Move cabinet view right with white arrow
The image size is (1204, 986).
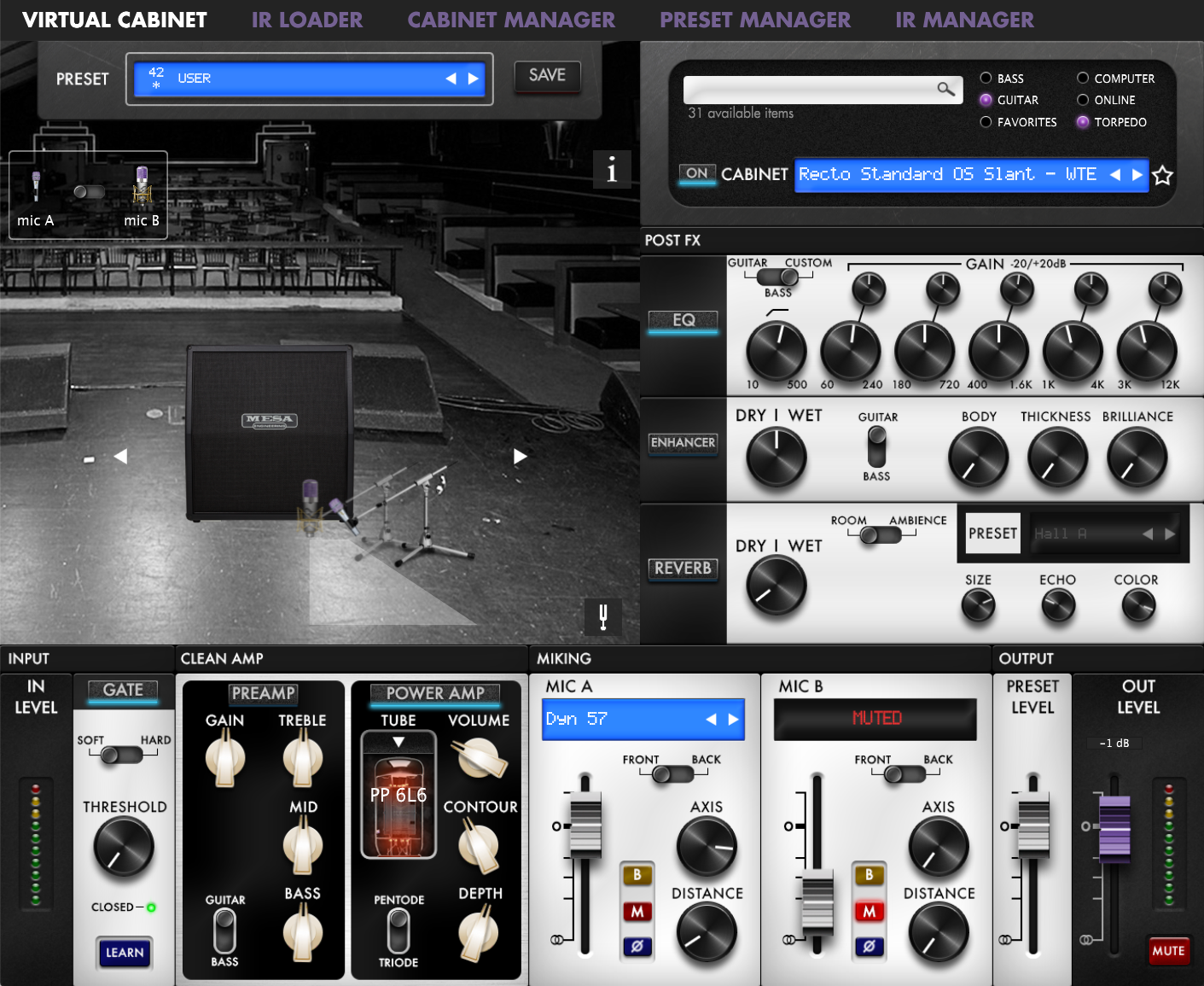520,457
